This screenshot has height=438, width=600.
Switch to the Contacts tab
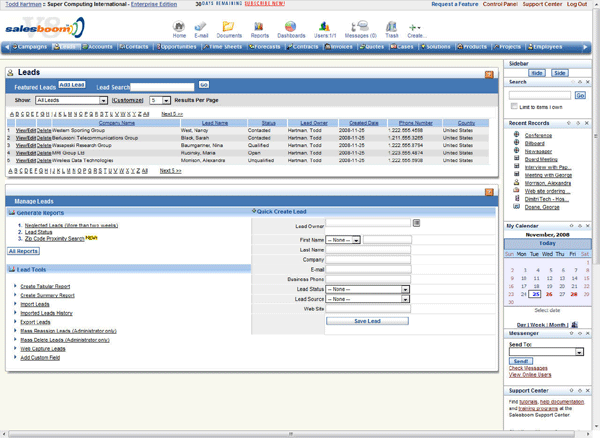click(134, 47)
